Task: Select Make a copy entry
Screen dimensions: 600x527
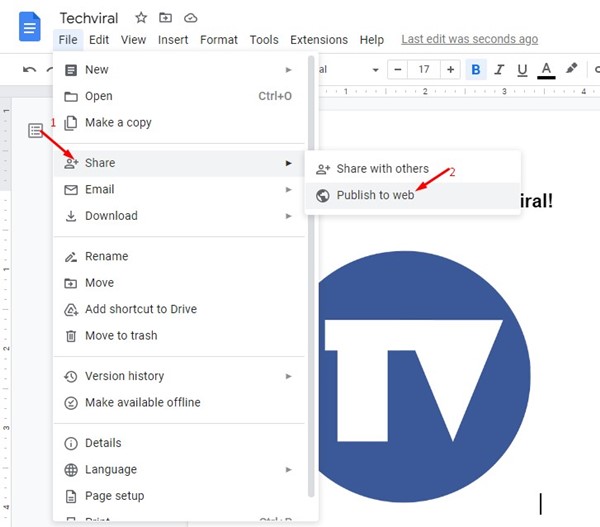Action: tap(178, 122)
